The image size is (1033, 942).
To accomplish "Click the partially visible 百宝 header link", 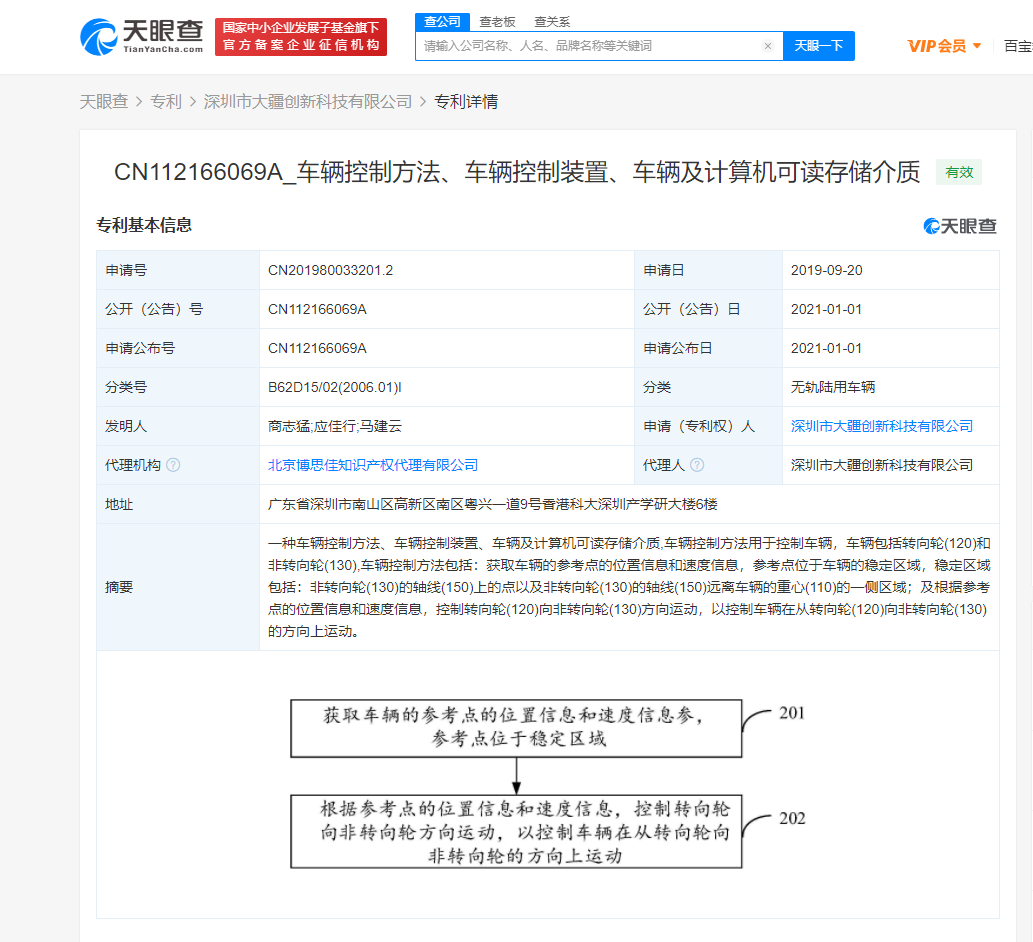I will [1018, 46].
